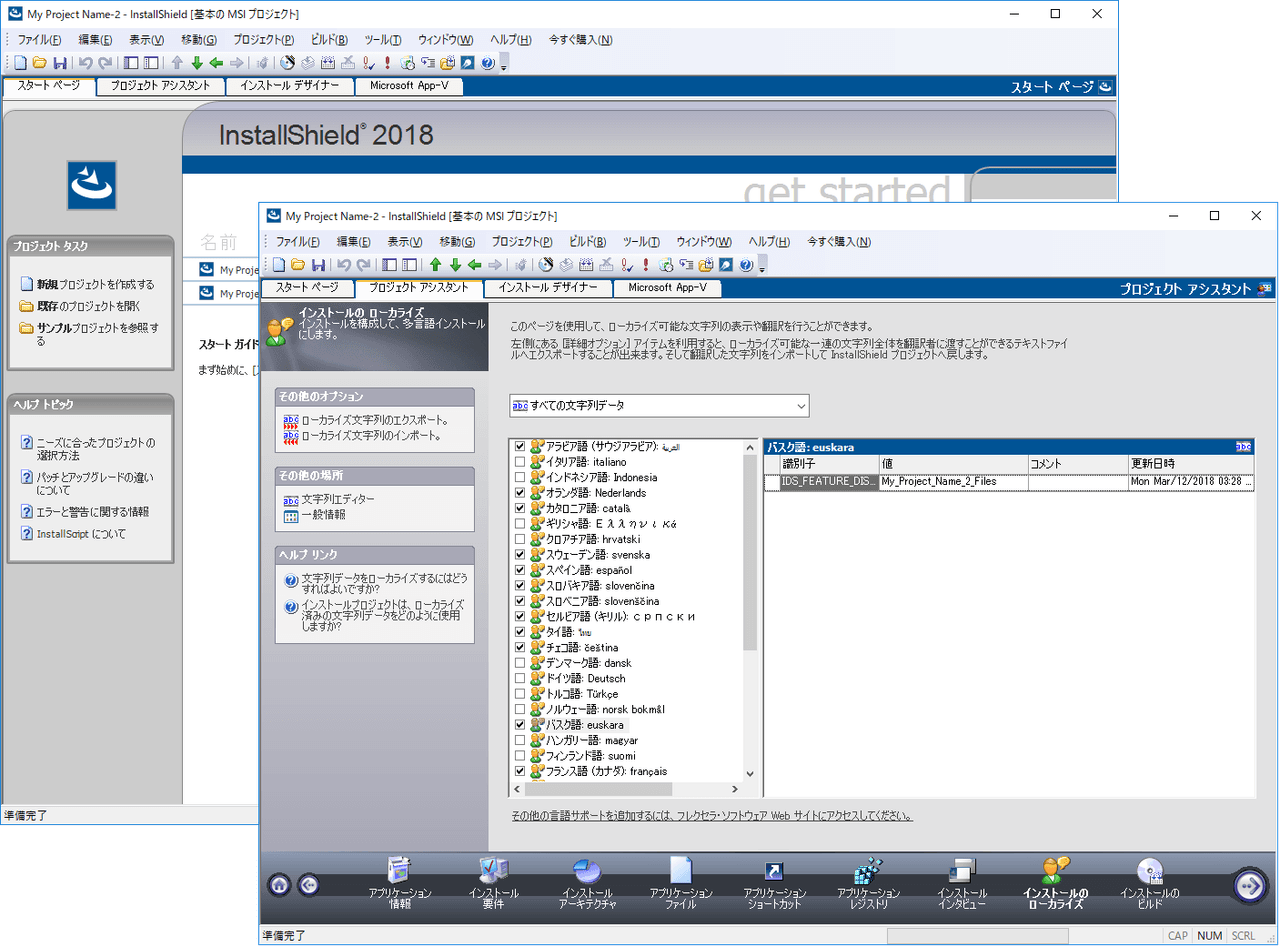Open the front window toolbar options dropdown
The image size is (1280, 946).
click(x=762, y=266)
